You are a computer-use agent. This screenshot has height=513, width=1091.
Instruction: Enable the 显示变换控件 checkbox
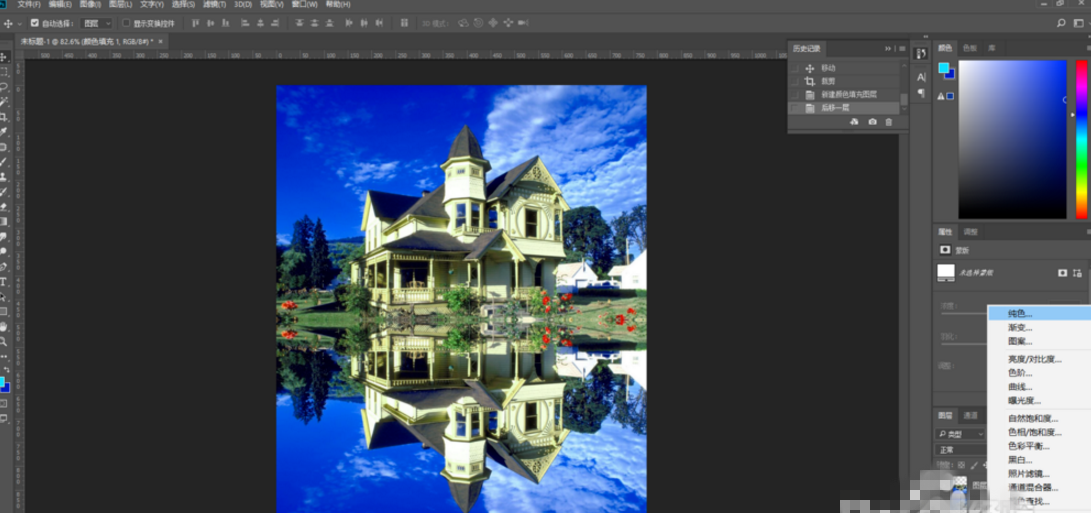(126, 23)
